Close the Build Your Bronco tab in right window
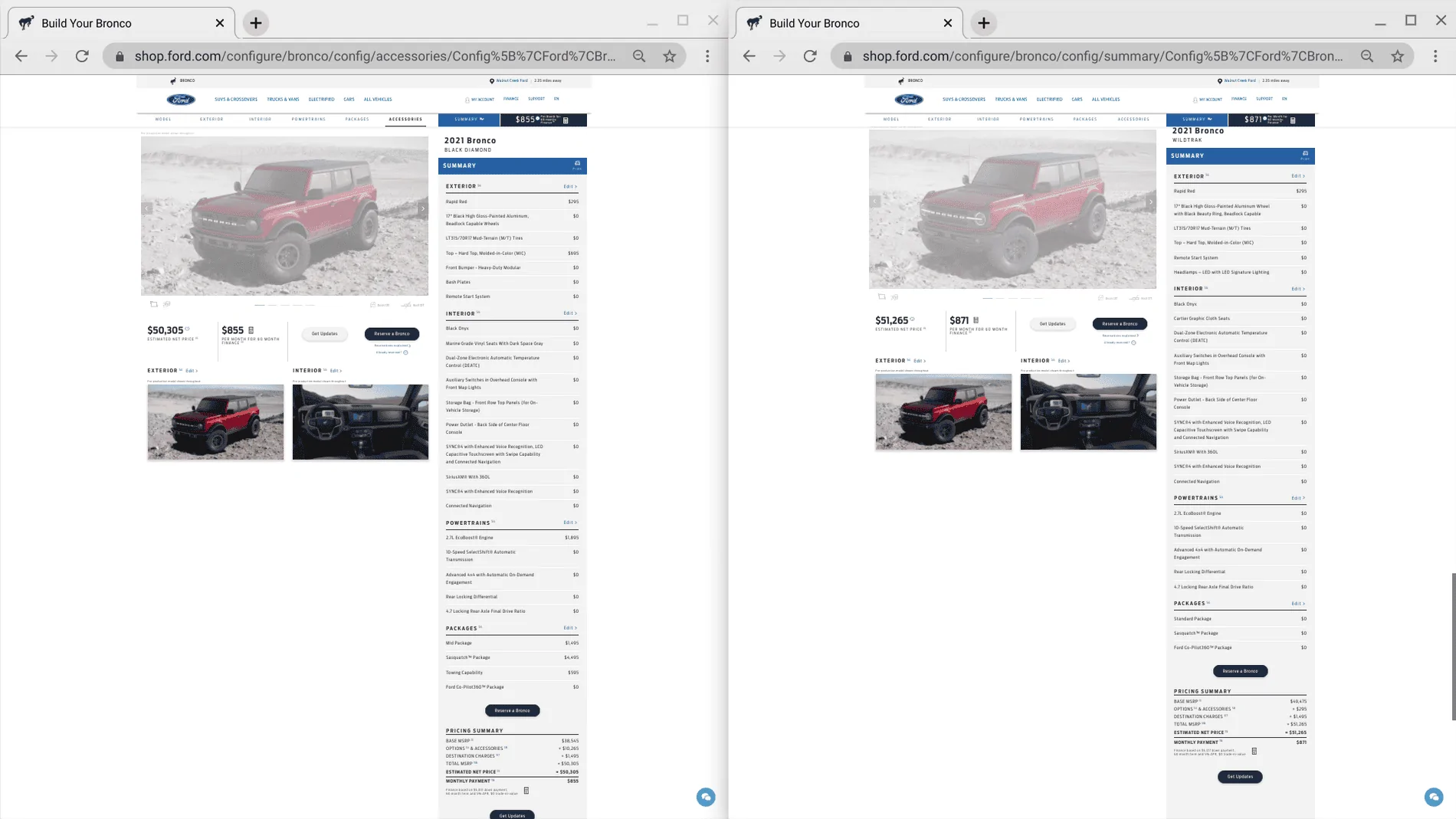Screen dimensions: 1456x819 (x=948, y=23)
